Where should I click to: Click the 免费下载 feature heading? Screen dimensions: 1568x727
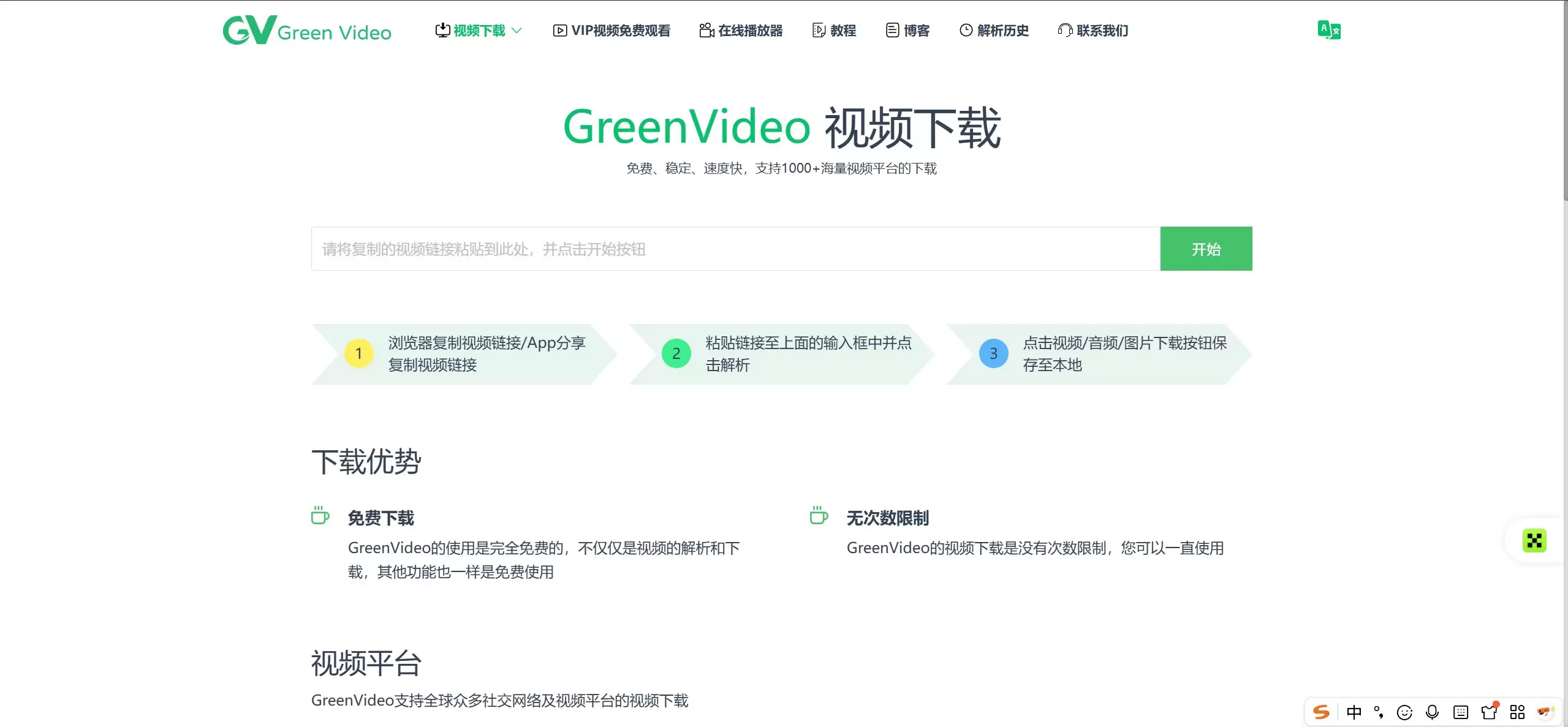click(x=381, y=518)
